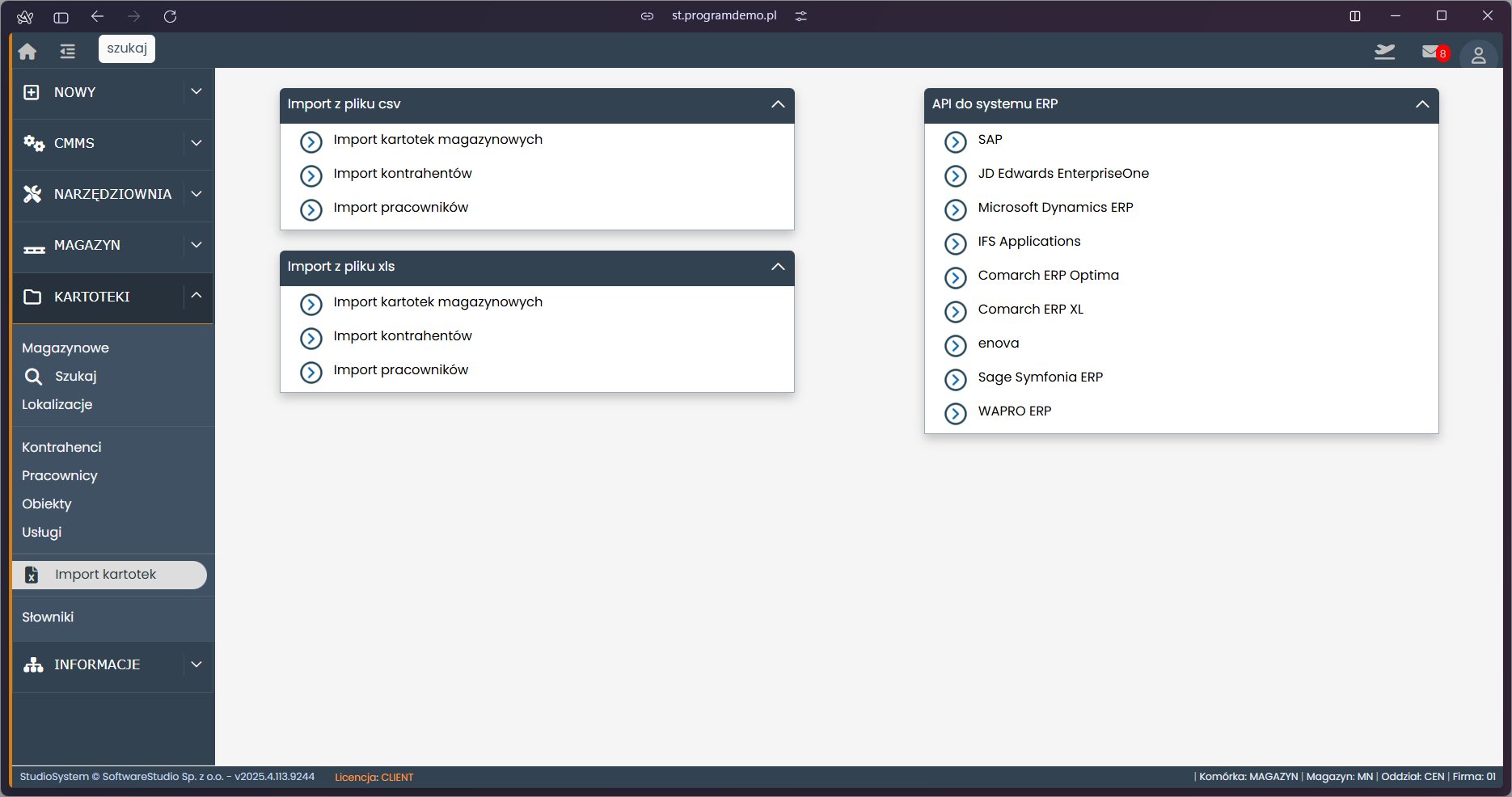1512x797 pixels.
Task: Click the arrow icon beside SAP
Action: [956, 142]
